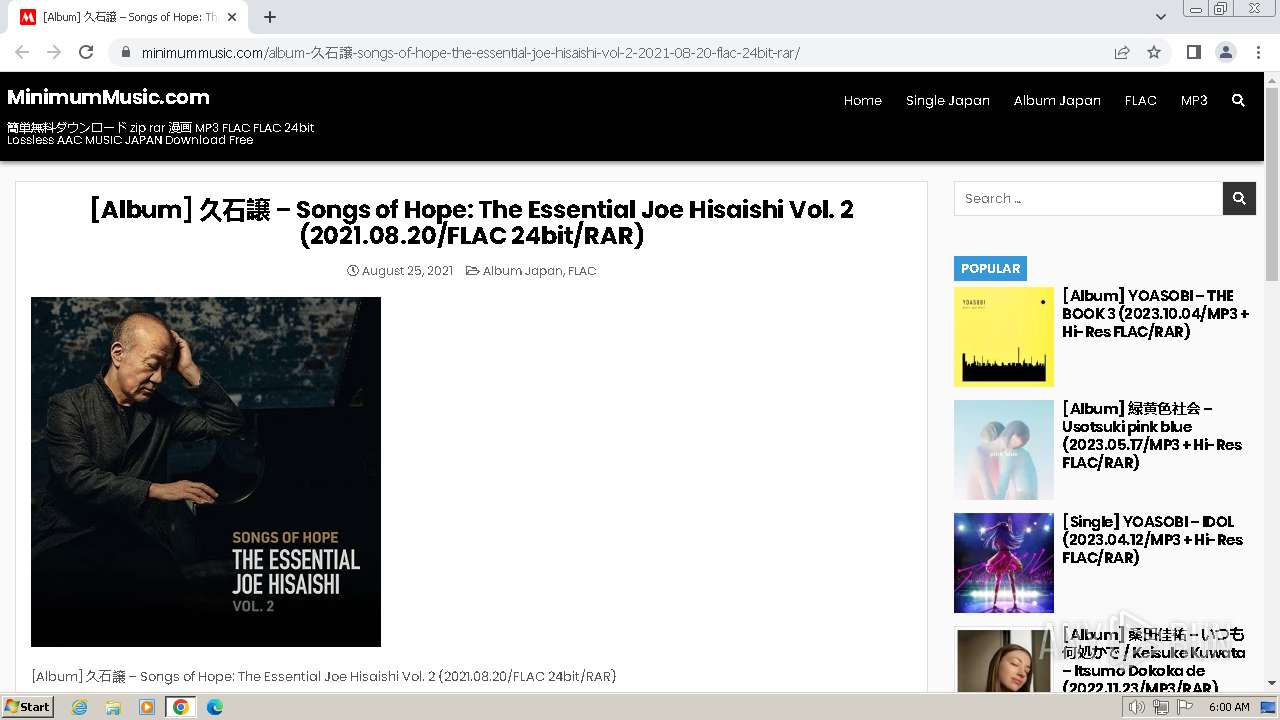Click into the sidebar Search field

[1088, 198]
